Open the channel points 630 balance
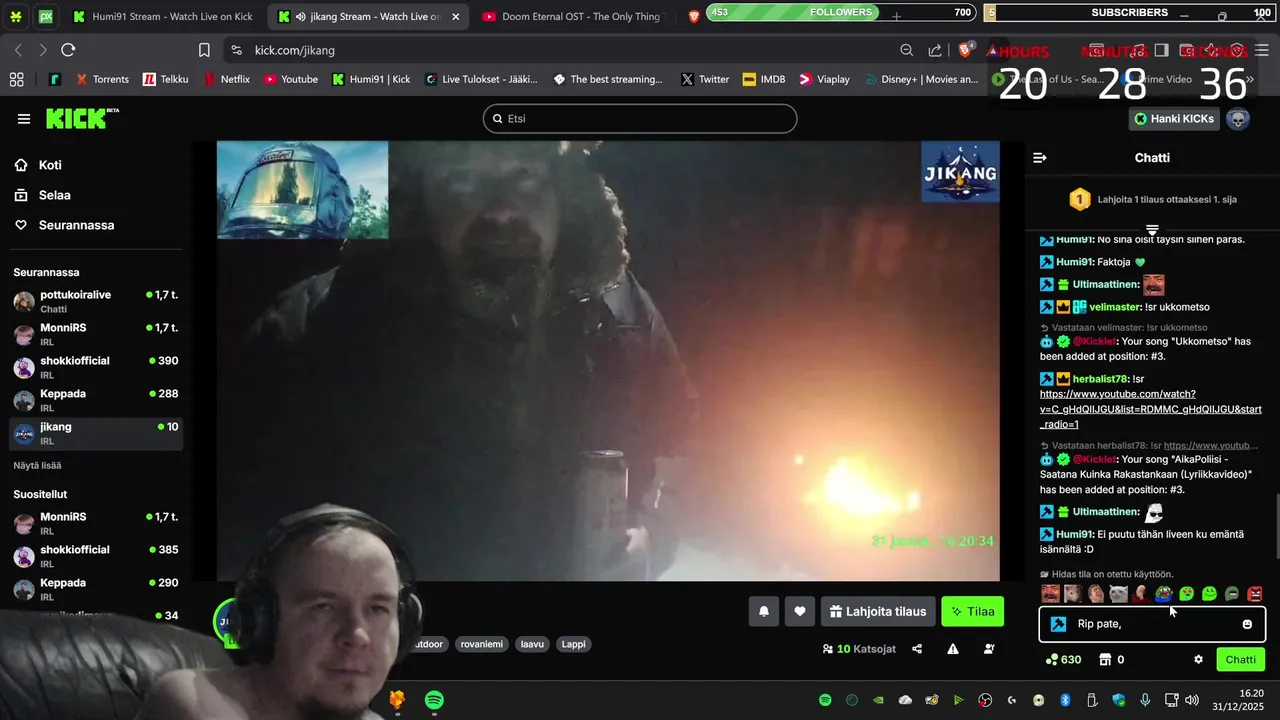The image size is (1280, 720). coord(1064,659)
